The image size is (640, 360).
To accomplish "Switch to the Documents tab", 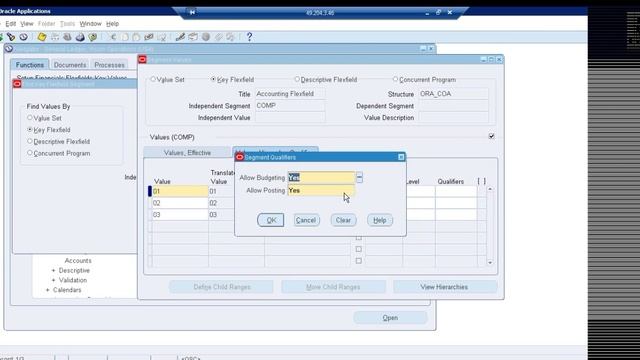I will [x=70, y=64].
